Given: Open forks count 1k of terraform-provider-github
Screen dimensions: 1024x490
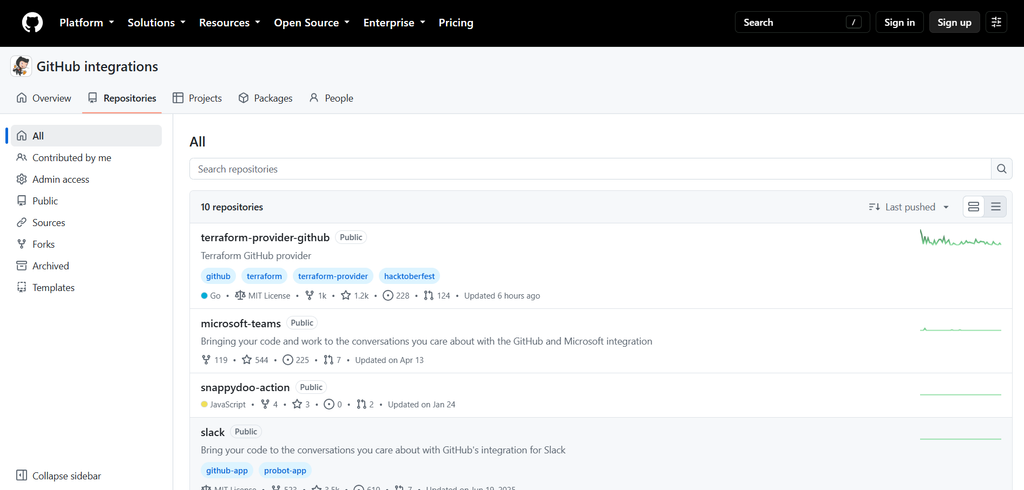Looking at the screenshot, I should click(315, 296).
